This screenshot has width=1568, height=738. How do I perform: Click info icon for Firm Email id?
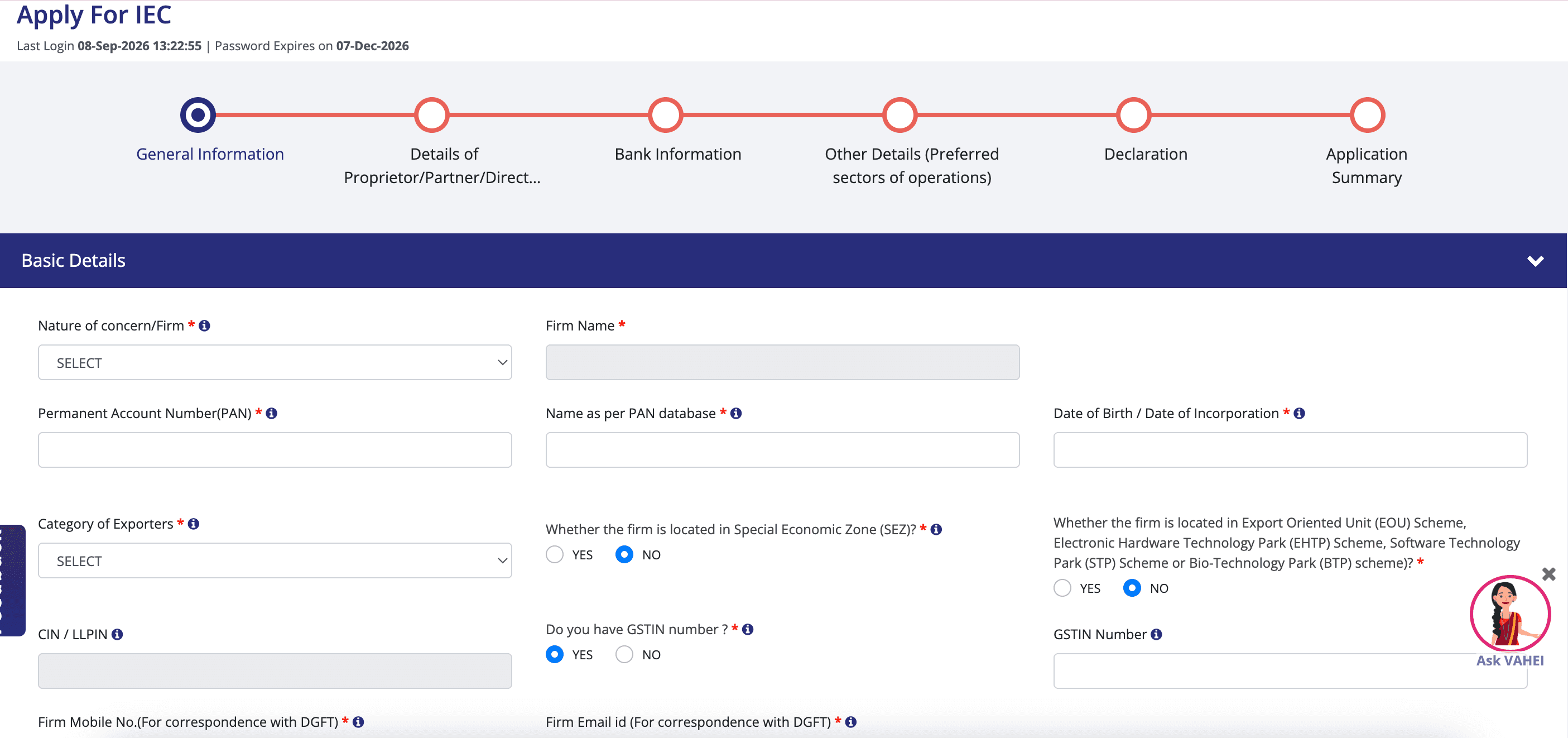tap(851, 722)
